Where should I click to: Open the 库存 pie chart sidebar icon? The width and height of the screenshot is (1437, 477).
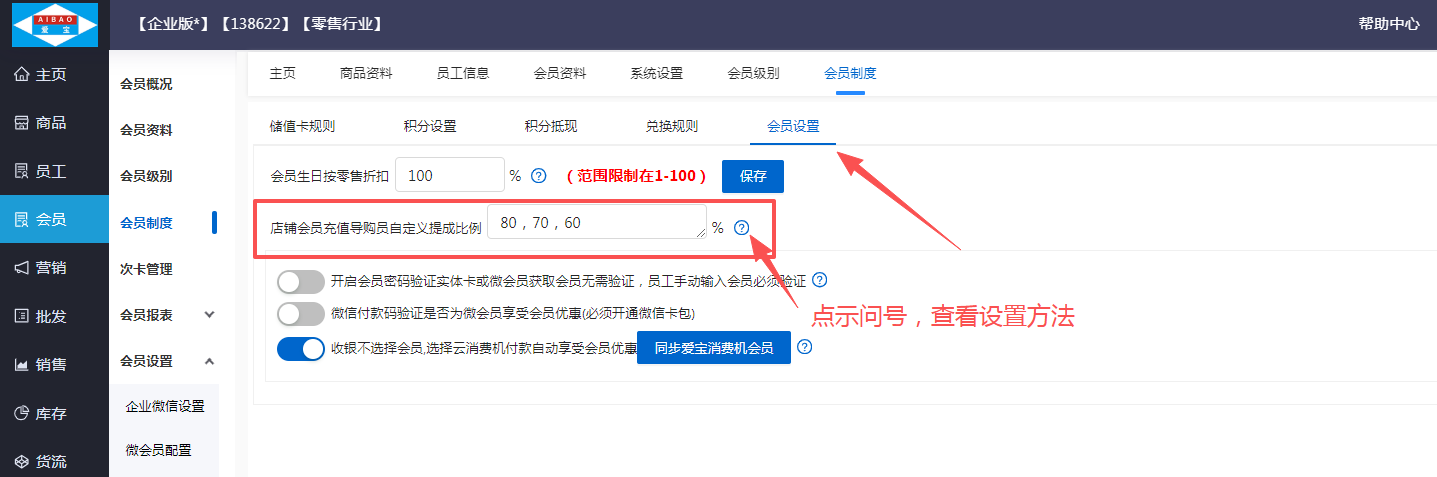pyautogui.click(x=21, y=413)
